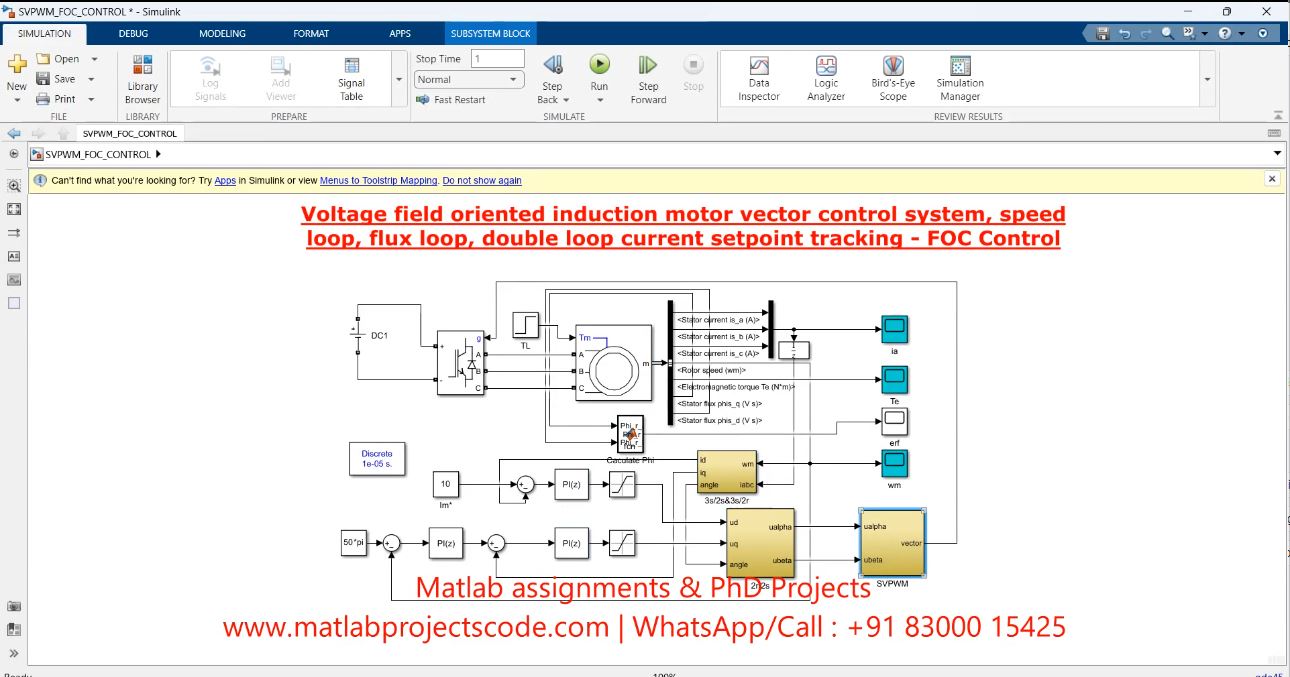Click the ia scope block
Screen dimensions: 1290x677
[x=894, y=328]
